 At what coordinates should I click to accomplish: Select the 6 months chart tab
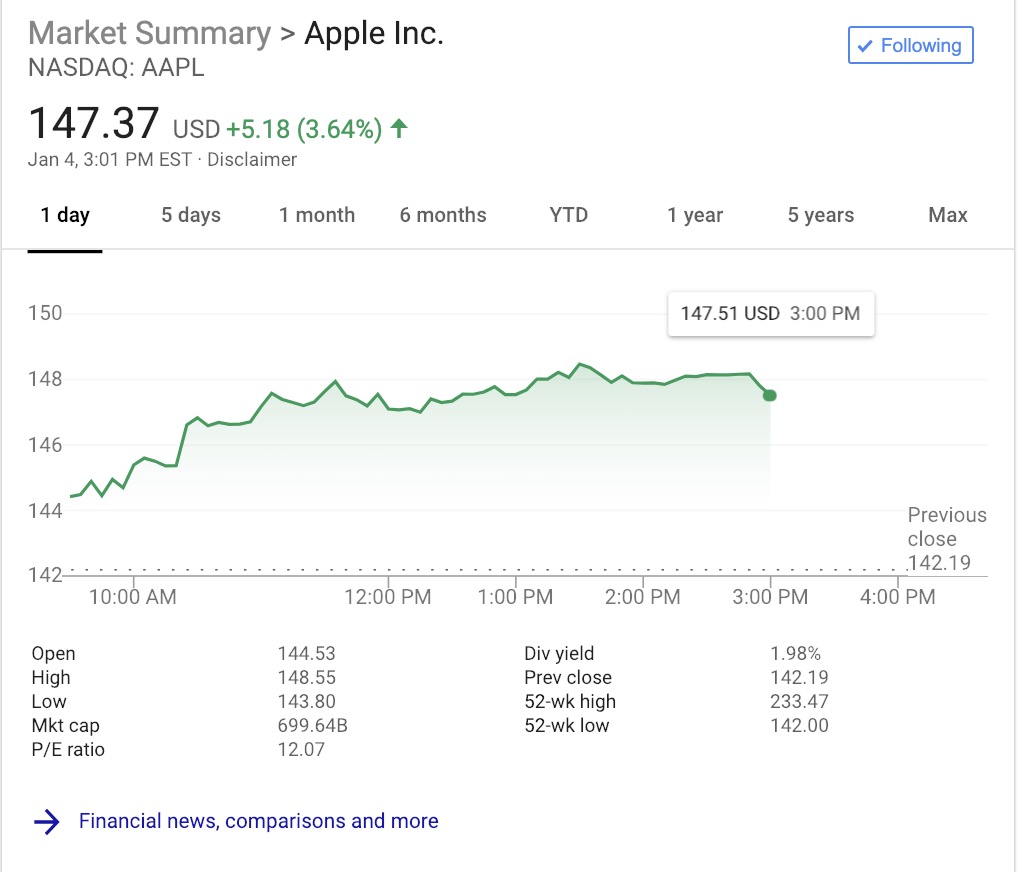click(x=442, y=214)
